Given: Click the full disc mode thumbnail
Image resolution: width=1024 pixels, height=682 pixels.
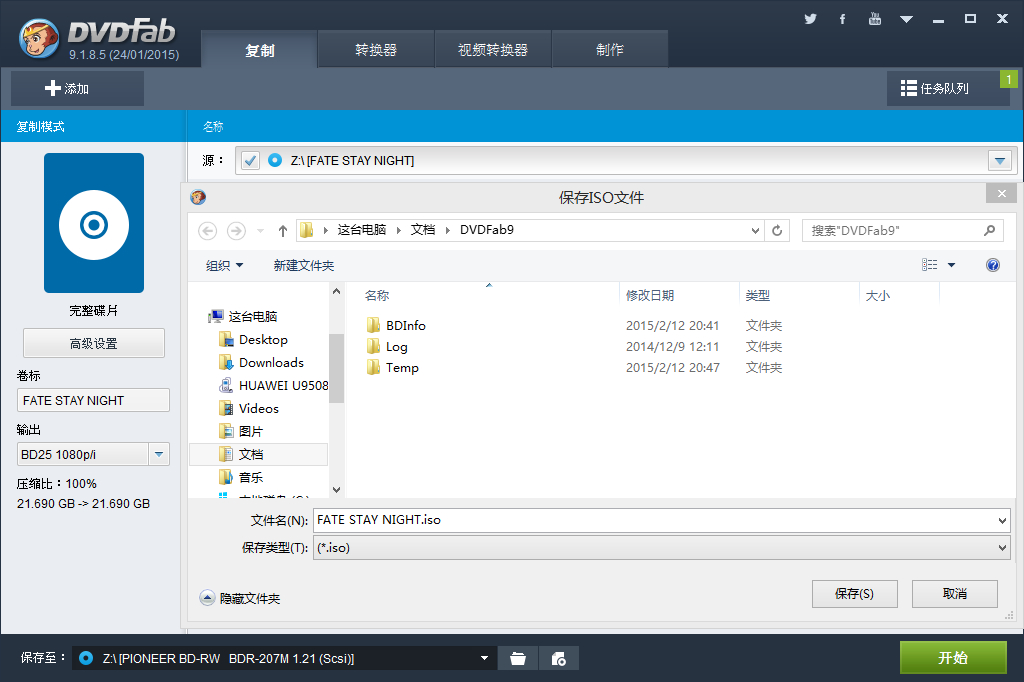Looking at the screenshot, I should coord(94,223).
